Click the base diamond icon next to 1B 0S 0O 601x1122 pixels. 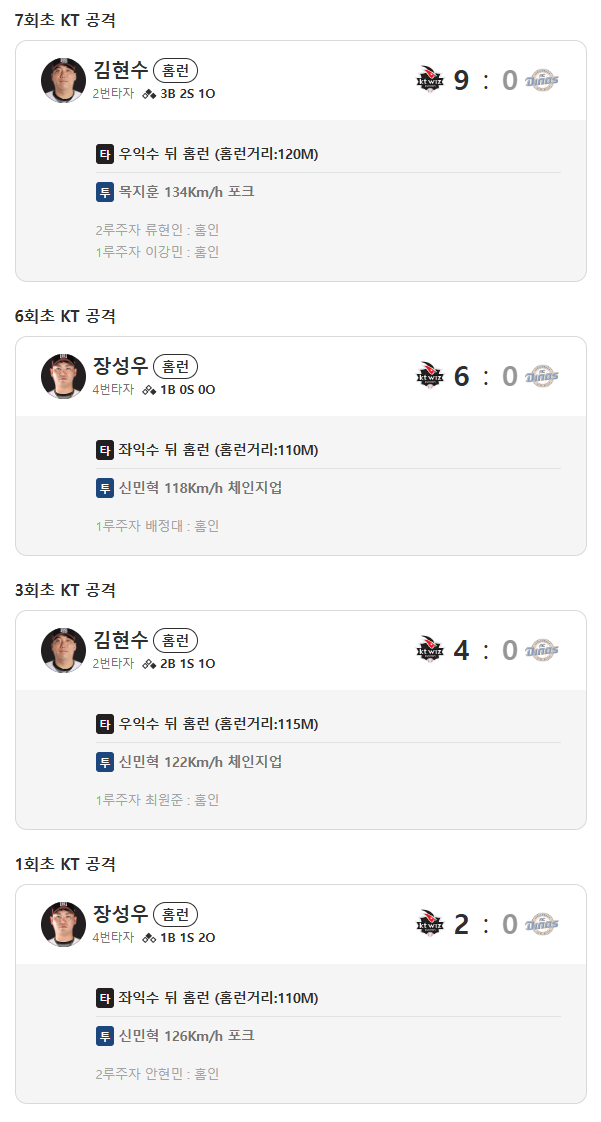149,390
